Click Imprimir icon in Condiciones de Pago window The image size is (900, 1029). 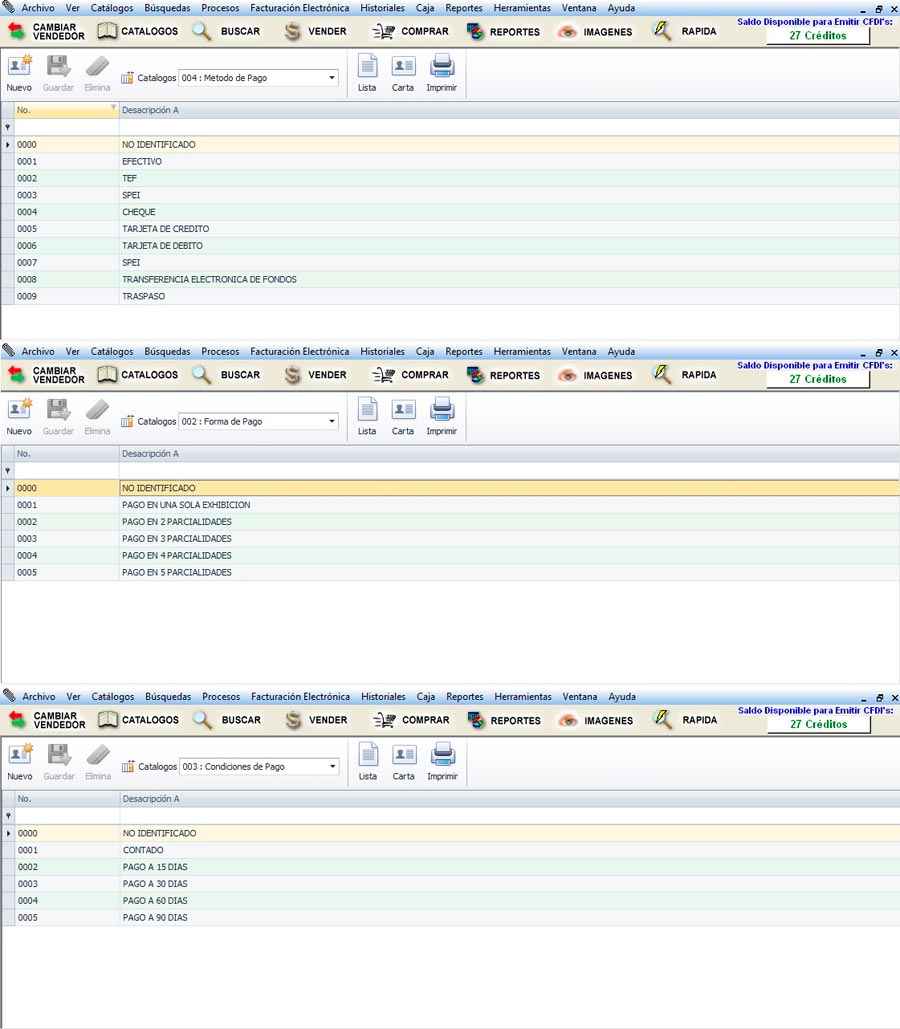coord(442,755)
